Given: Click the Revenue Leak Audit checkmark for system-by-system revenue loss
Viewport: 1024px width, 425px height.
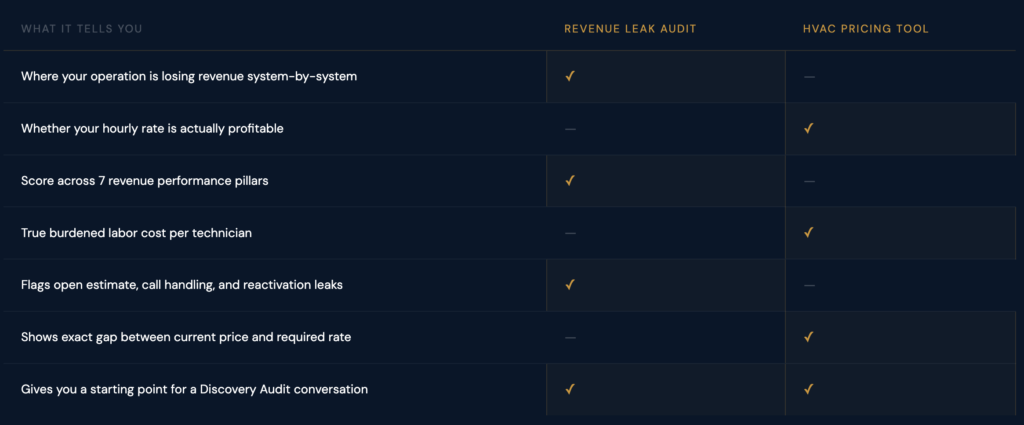Looking at the screenshot, I should [x=570, y=76].
